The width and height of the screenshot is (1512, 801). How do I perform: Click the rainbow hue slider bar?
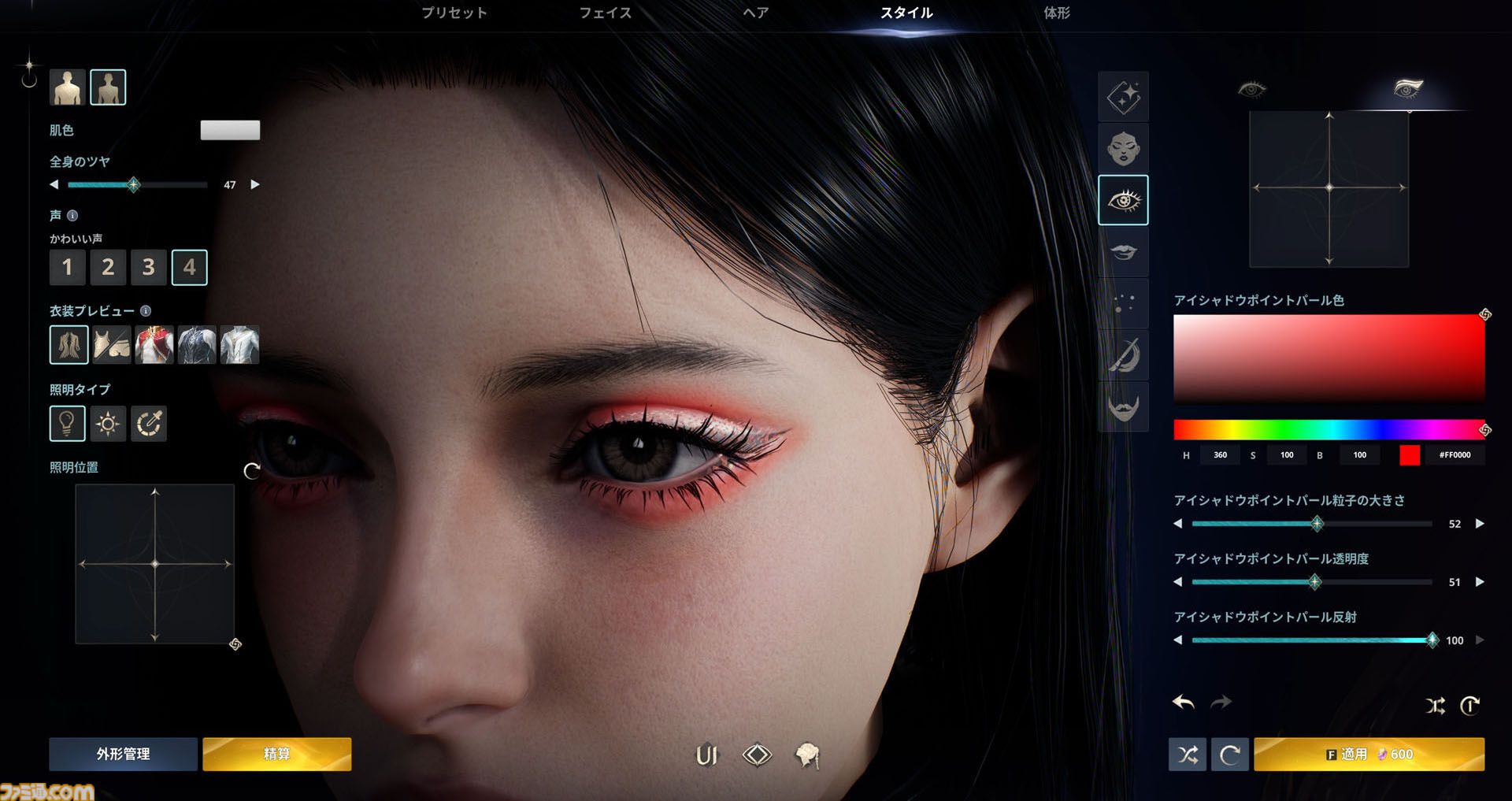click(1329, 429)
